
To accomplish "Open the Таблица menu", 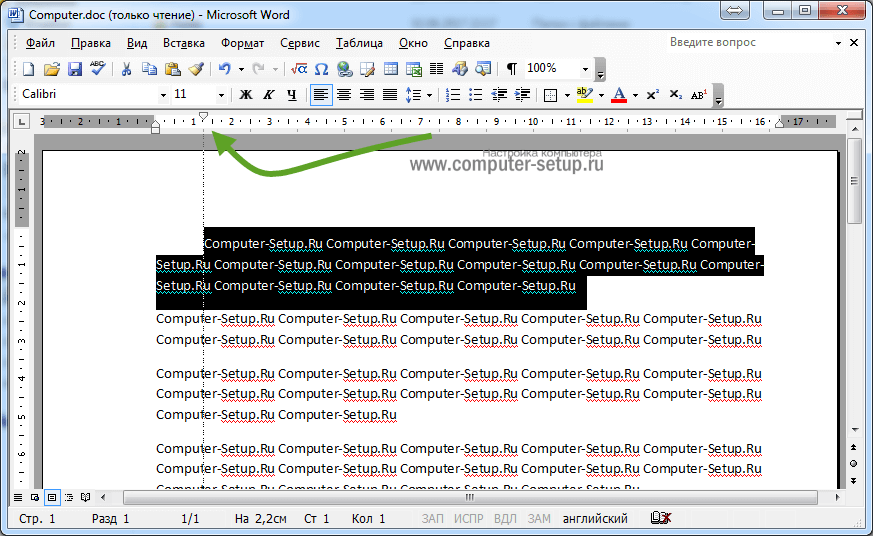I will tap(359, 43).
